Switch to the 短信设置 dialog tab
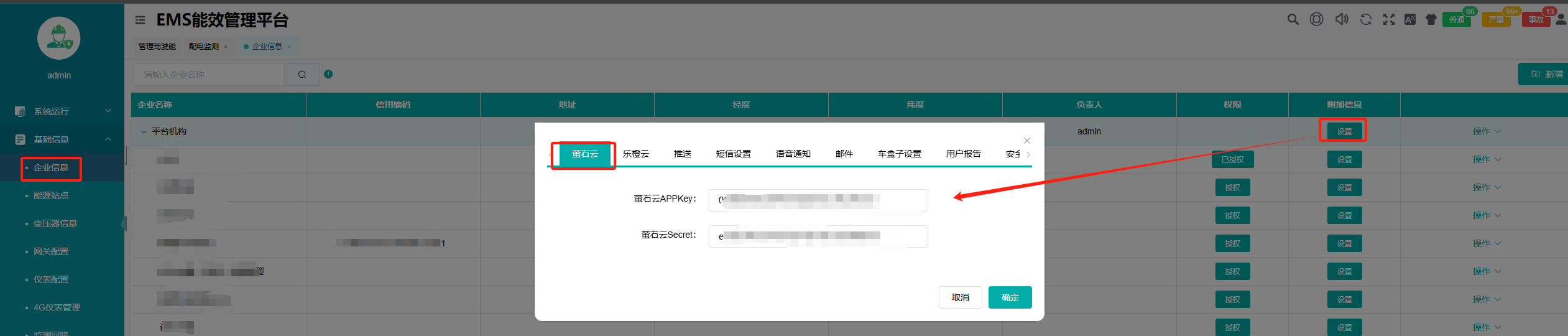The image size is (1568, 336). pos(734,154)
